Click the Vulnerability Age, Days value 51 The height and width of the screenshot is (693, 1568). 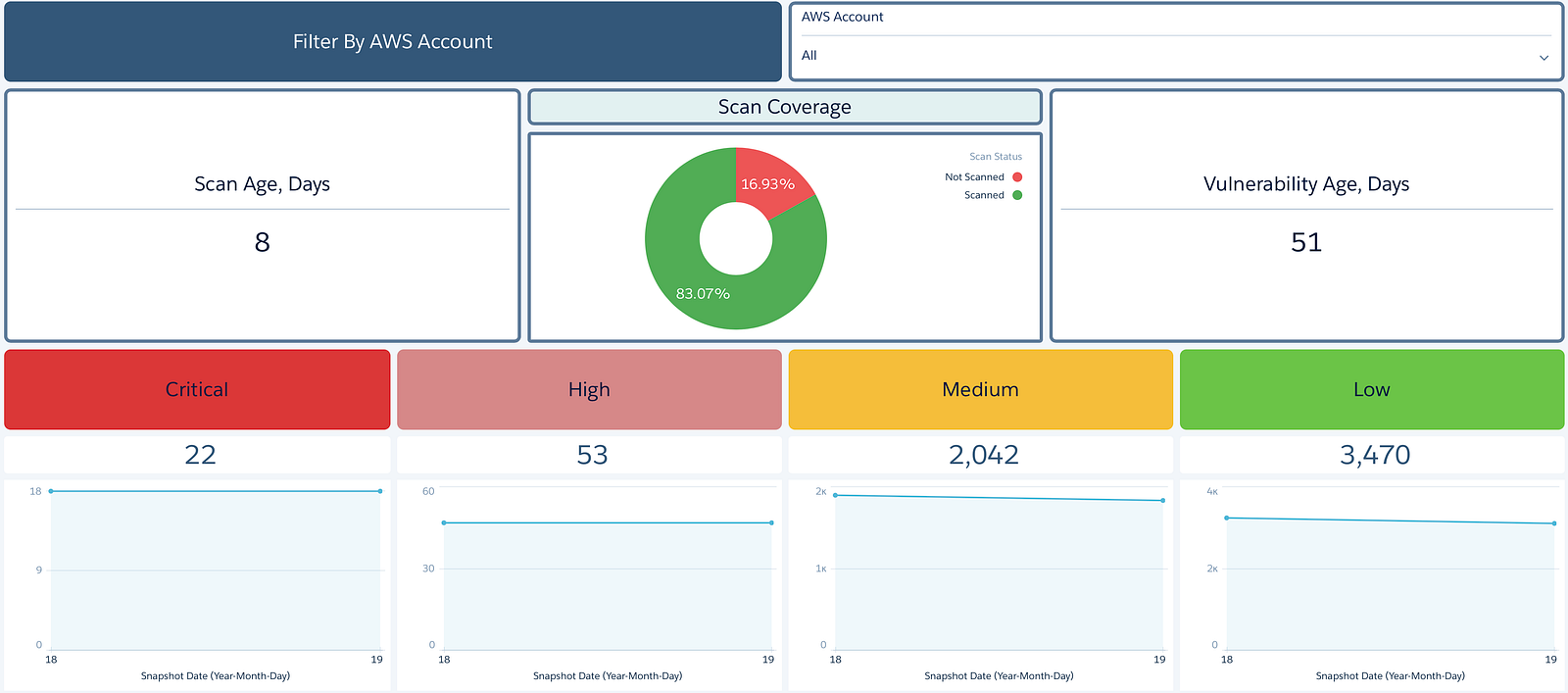coord(1306,242)
